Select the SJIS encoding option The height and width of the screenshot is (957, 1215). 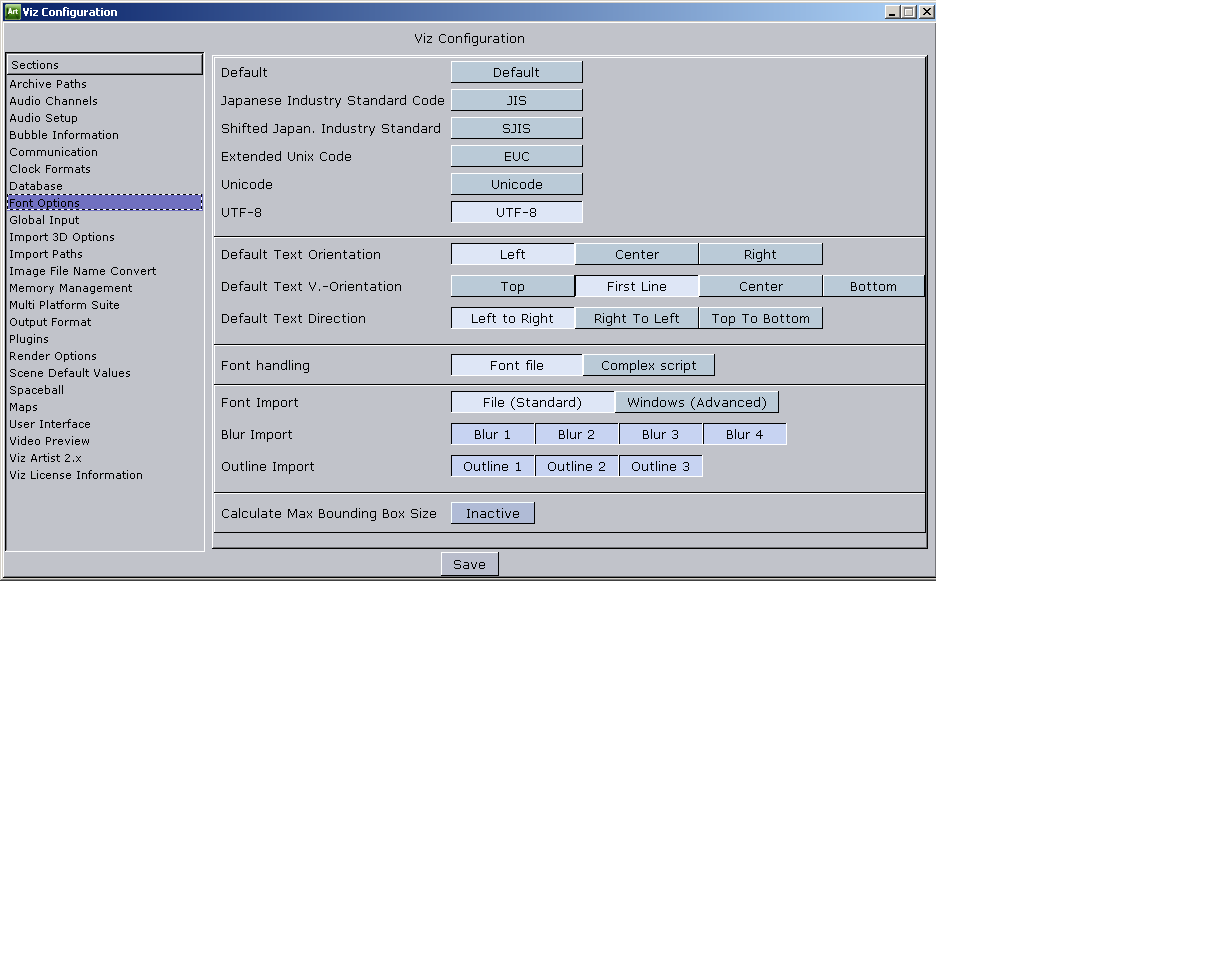516,127
